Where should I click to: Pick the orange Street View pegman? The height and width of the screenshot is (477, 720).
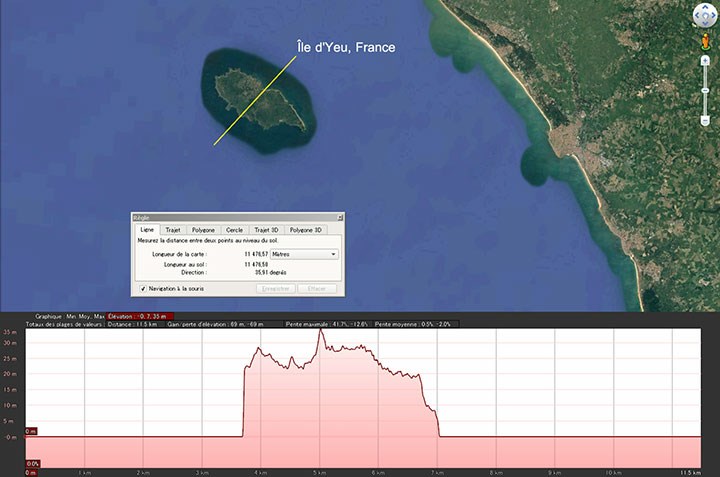(x=706, y=42)
